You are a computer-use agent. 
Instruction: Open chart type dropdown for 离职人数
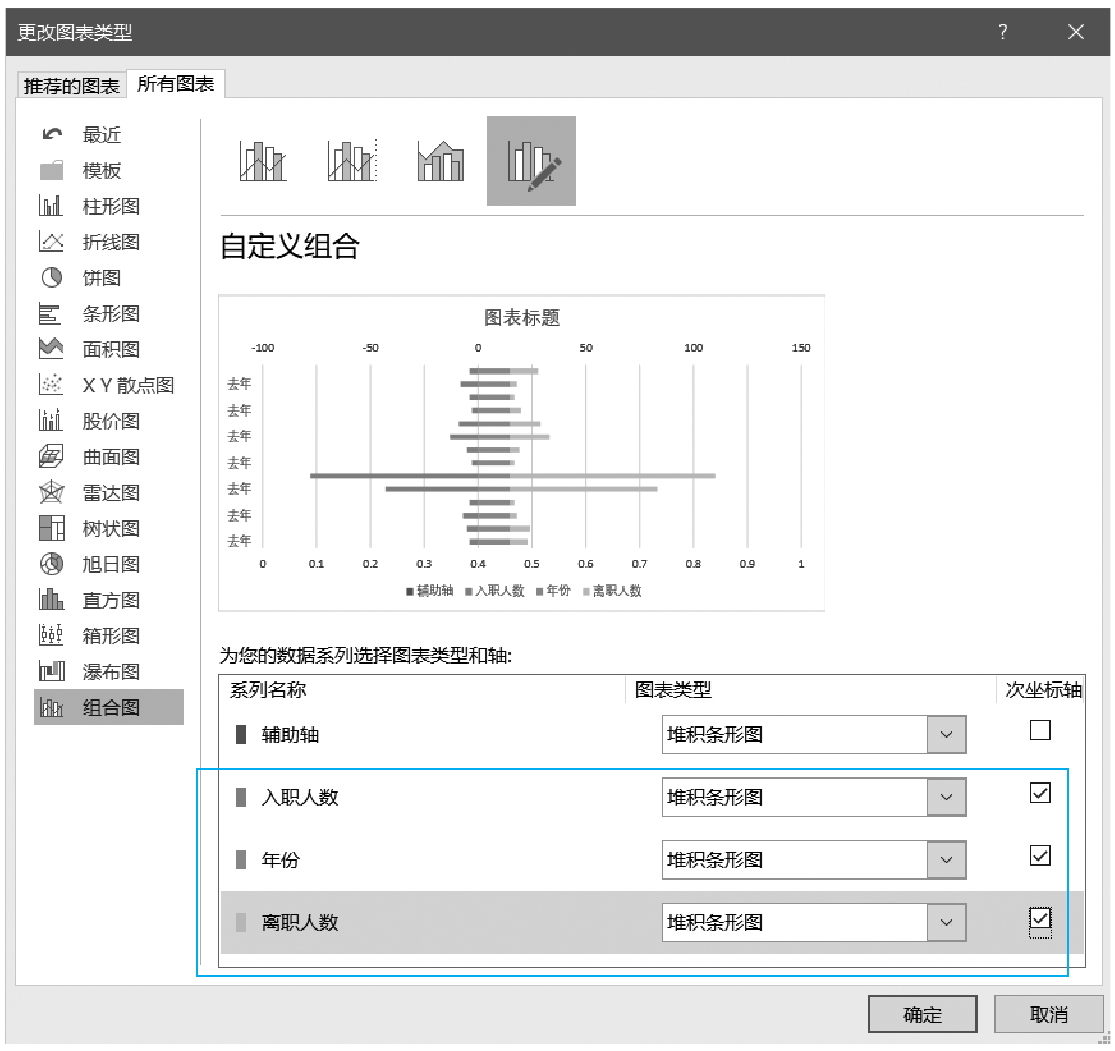click(946, 922)
